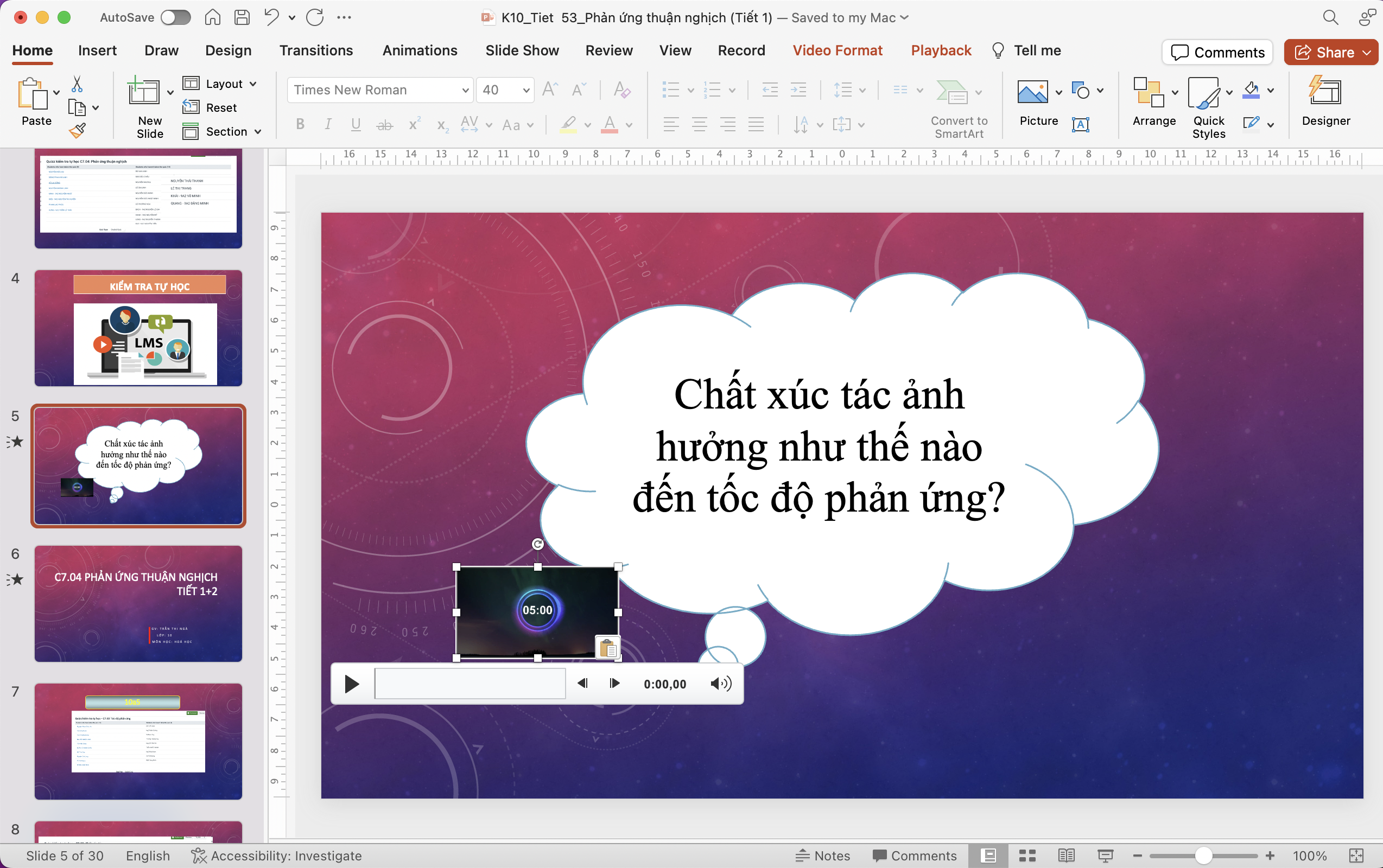This screenshot has width=1383, height=868.
Task: Center align text
Action: (699, 124)
